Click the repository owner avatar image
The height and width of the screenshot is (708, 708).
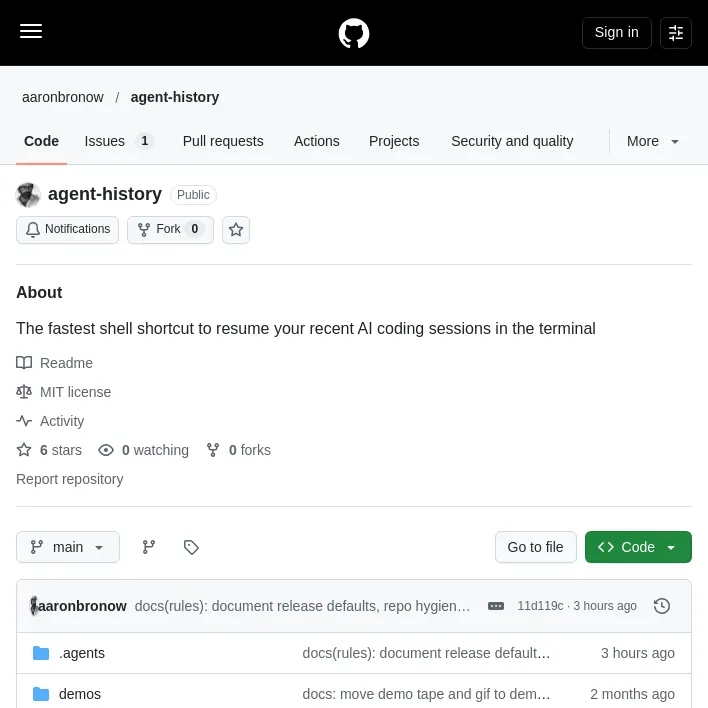pos(28,195)
